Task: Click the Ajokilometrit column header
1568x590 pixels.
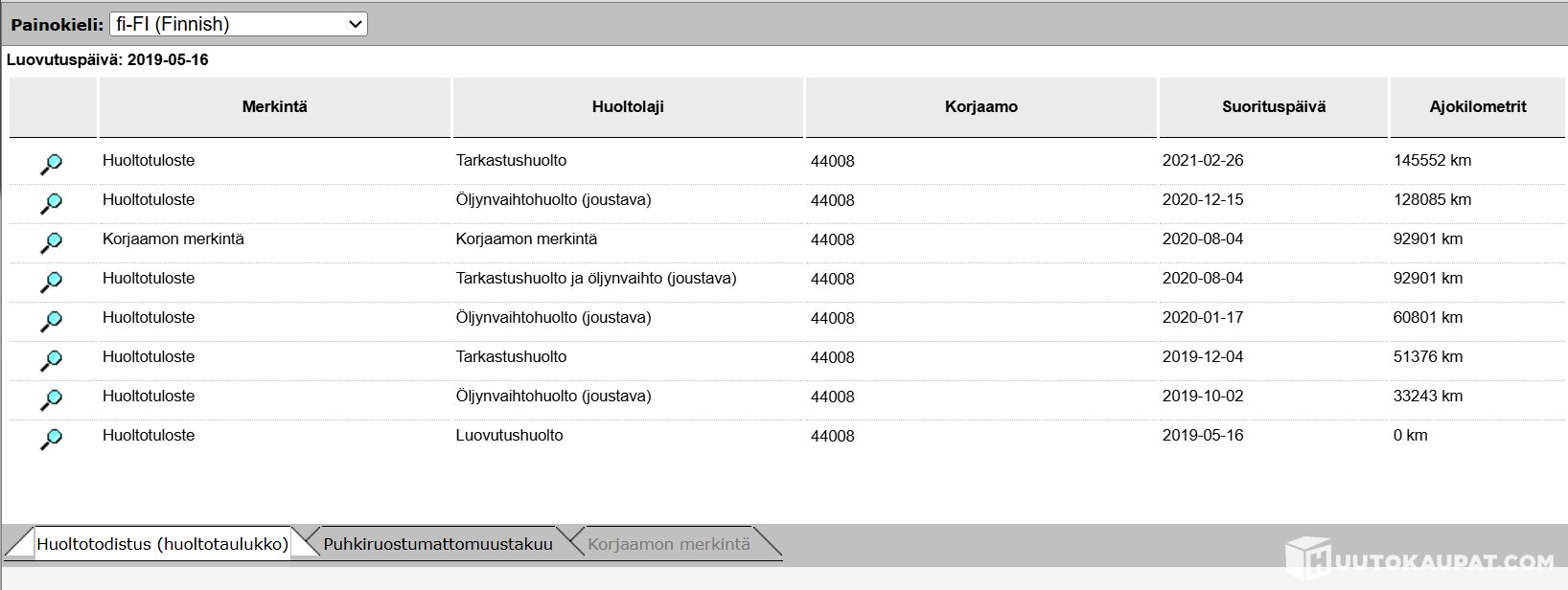Action: [1478, 107]
